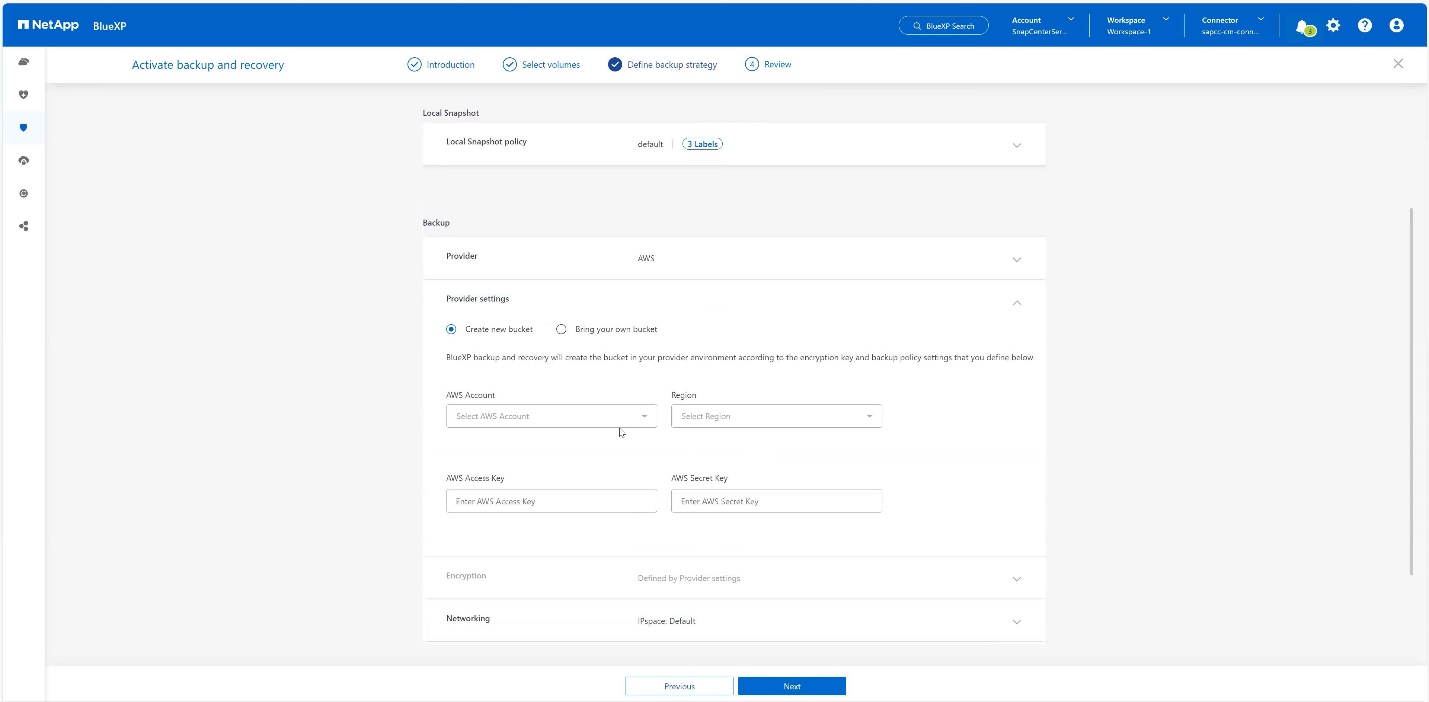Open the Select AWS Account dropdown
The height and width of the screenshot is (702, 1429).
[551, 416]
